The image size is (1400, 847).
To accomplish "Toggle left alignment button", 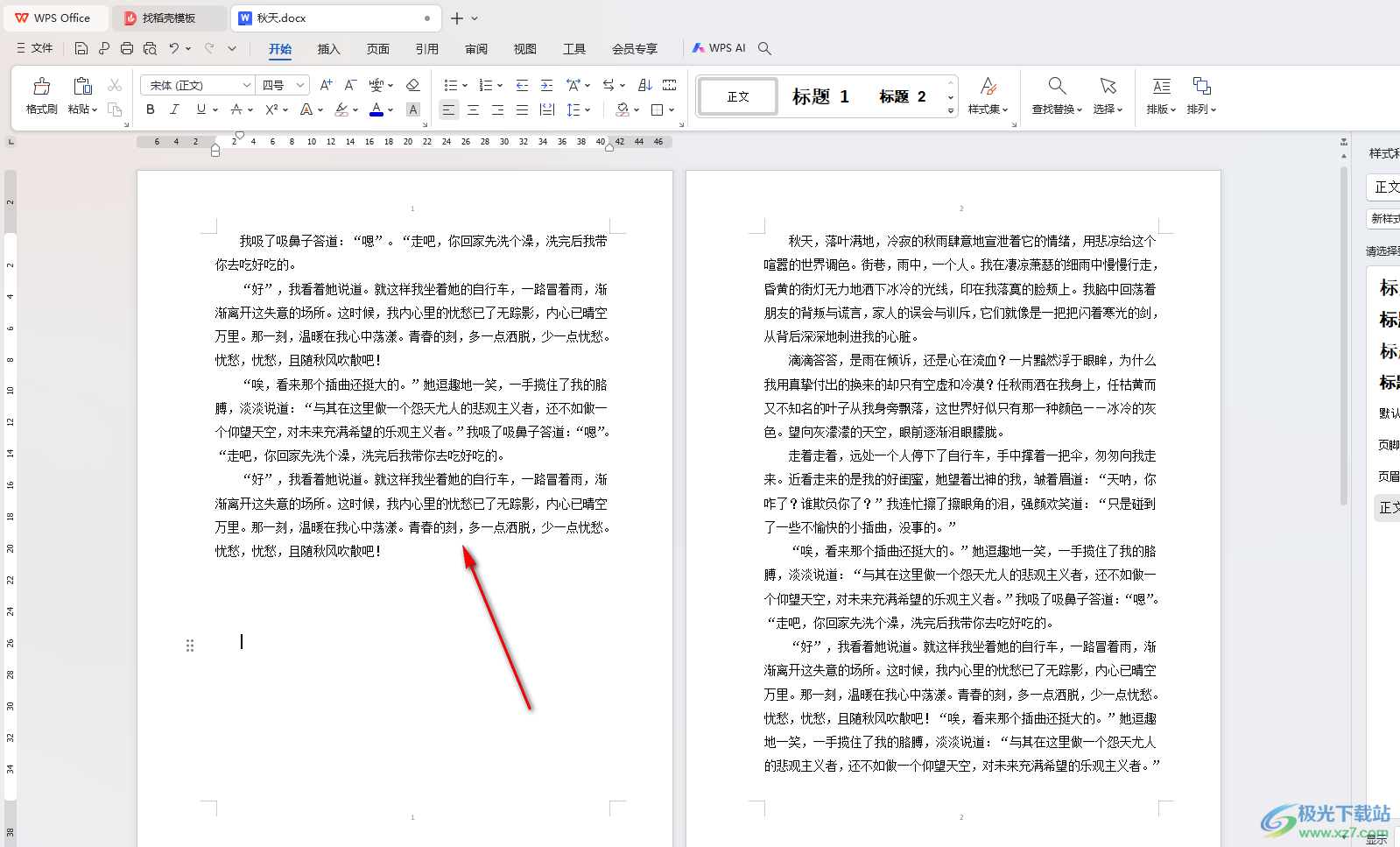I will click(448, 109).
